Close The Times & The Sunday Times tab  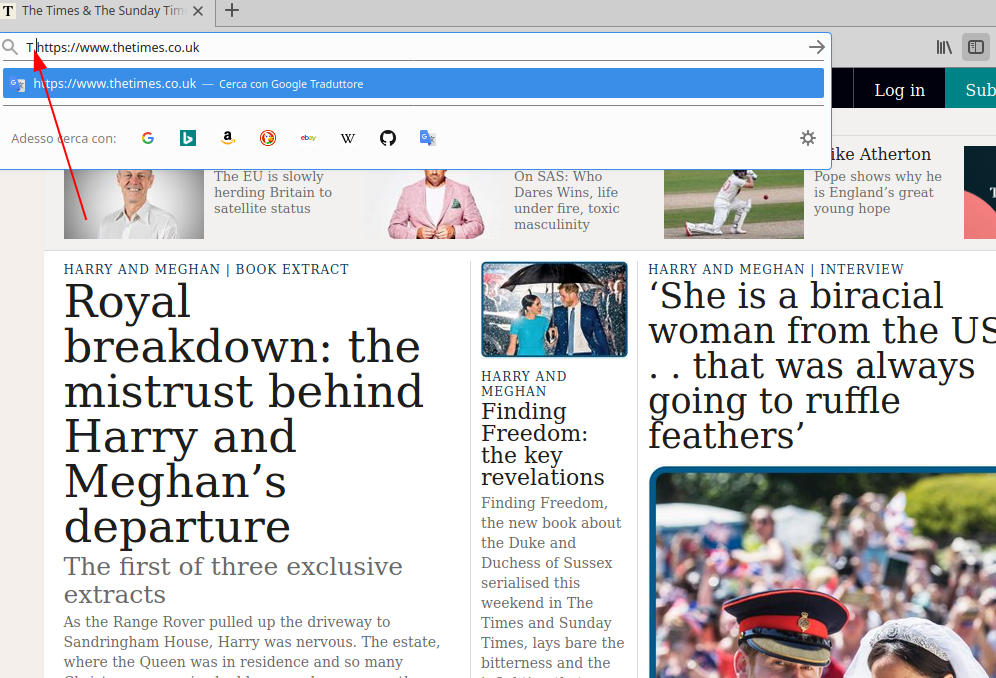coord(198,11)
